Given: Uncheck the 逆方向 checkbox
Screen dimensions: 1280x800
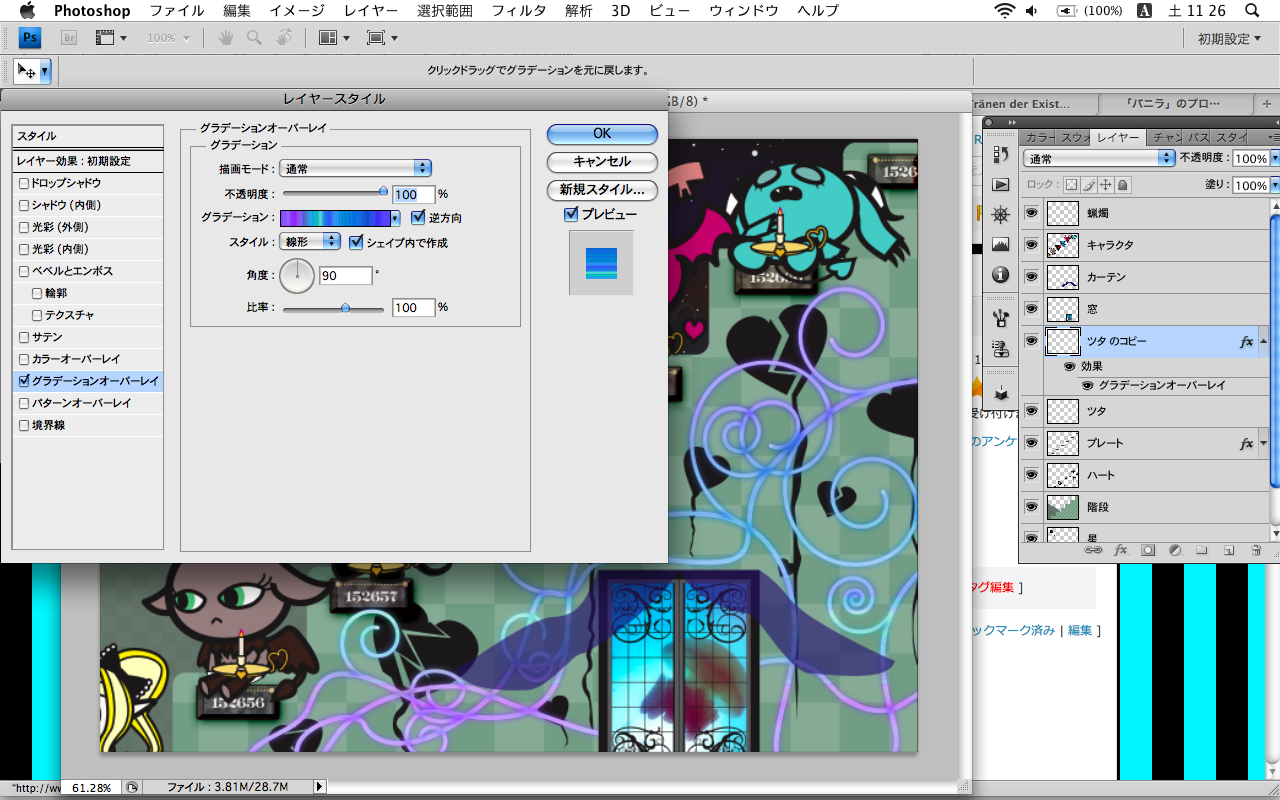Looking at the screenshot, I should tap(418, 217).
